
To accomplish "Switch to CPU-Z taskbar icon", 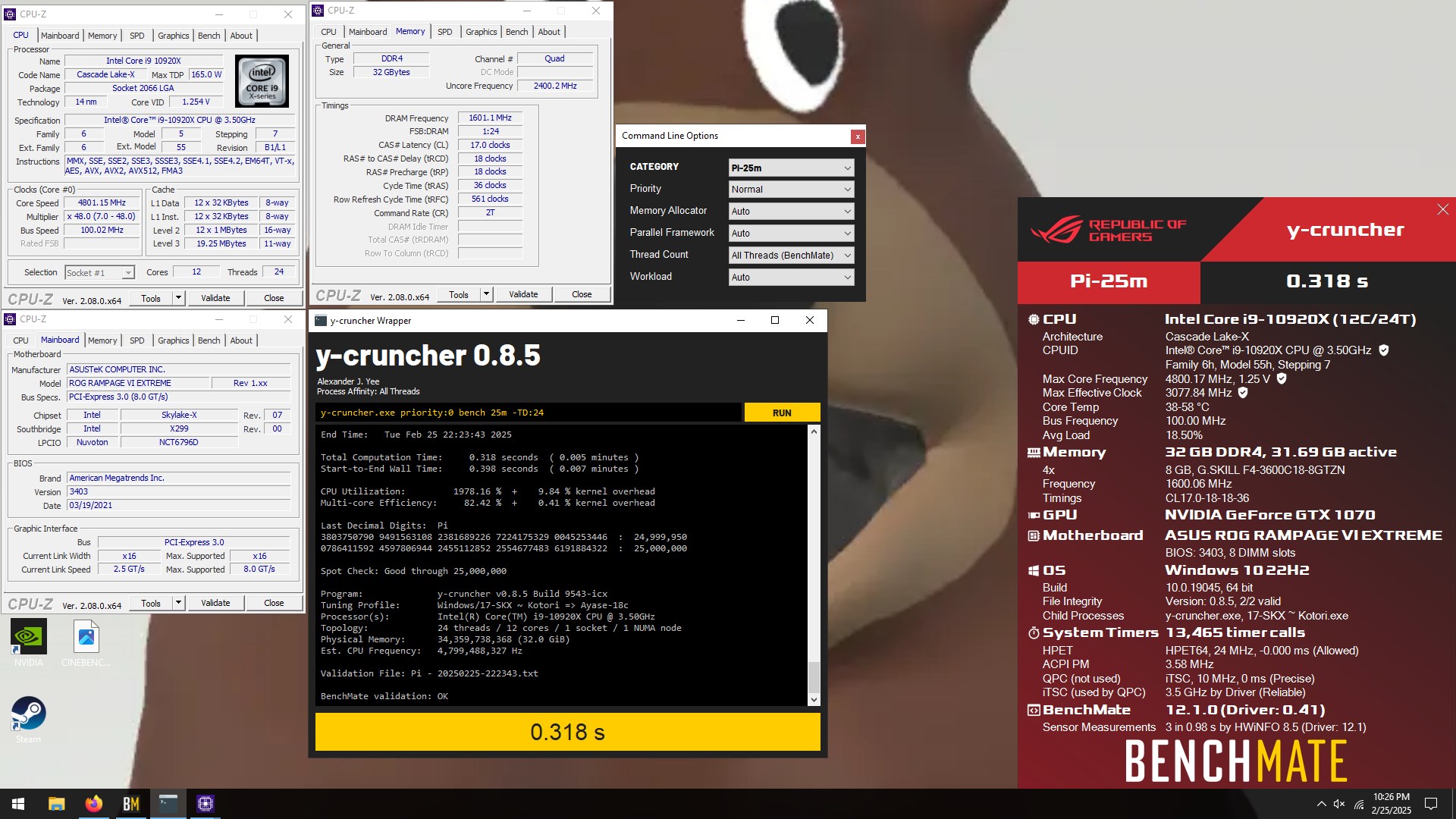I will tap(205, 804).
